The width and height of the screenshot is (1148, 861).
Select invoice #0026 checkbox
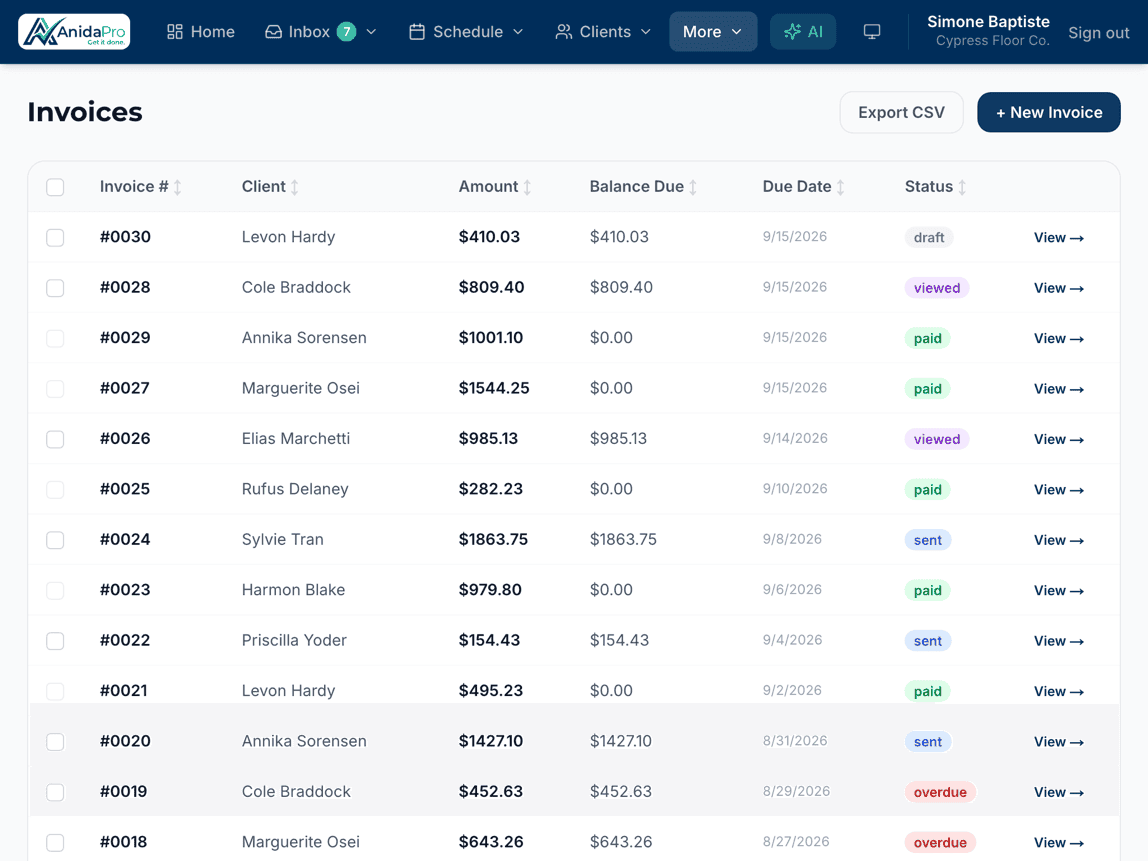[x=55, y=439]
